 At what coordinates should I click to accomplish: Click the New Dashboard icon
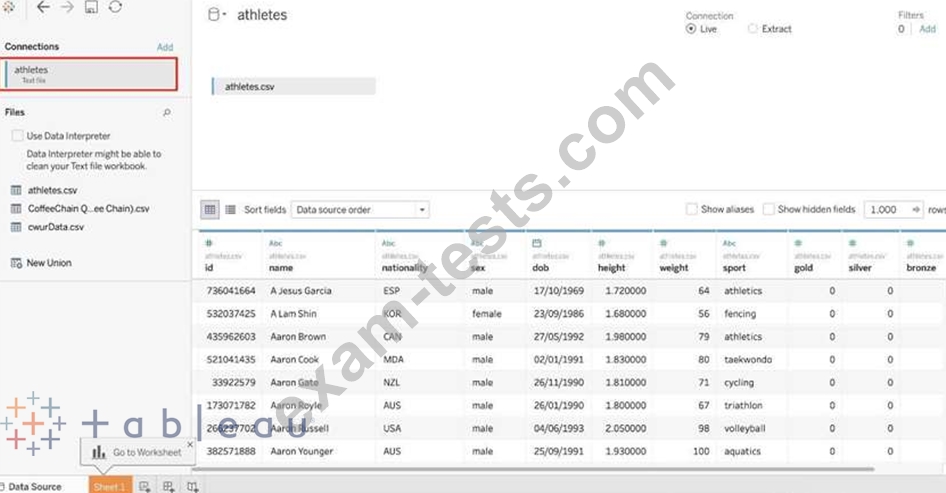[x=169, y=486]
